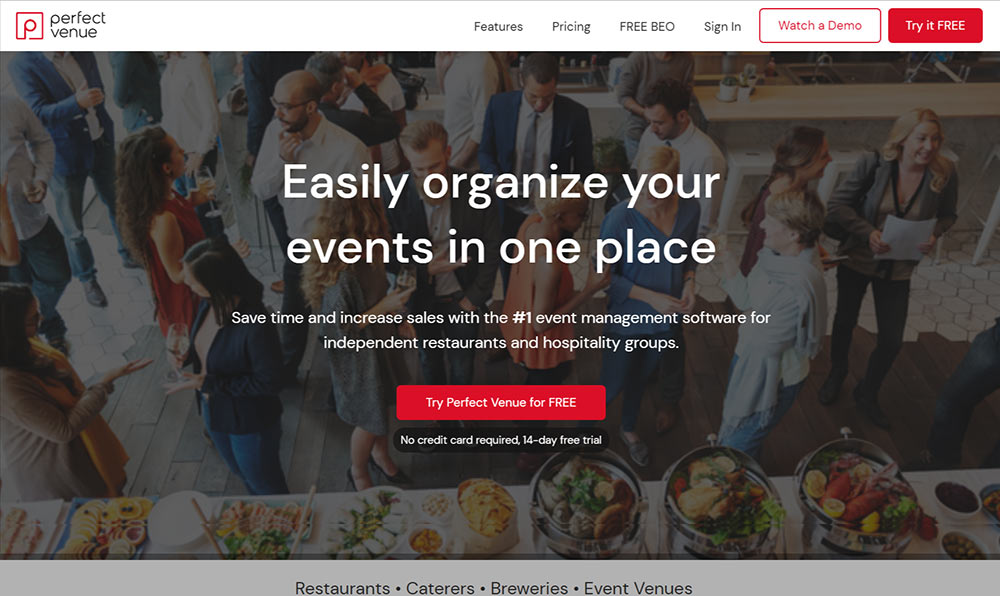Click 'independent restaurants and hospitality groups' text
The width and height of the screenshot is (1000, 596).
[501, 343]
